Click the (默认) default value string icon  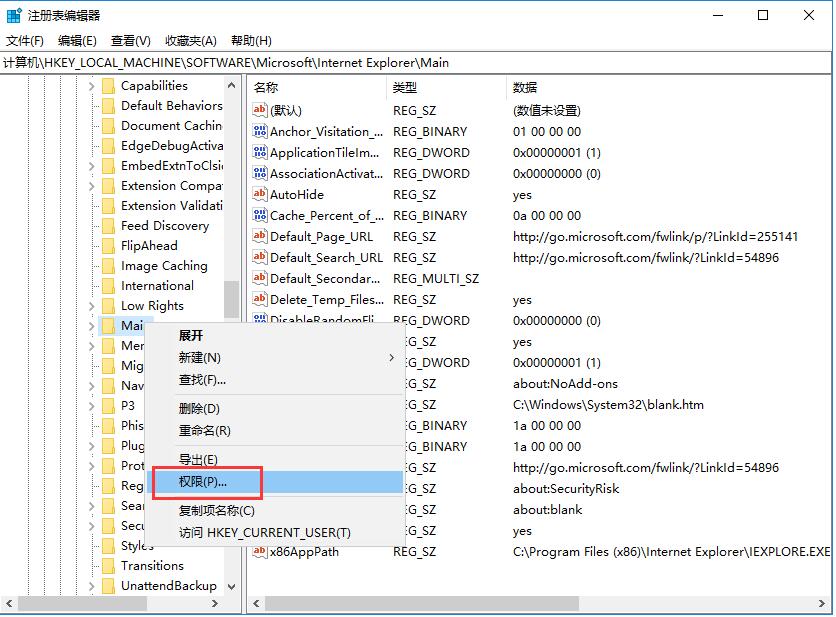[x=258, y=110]
